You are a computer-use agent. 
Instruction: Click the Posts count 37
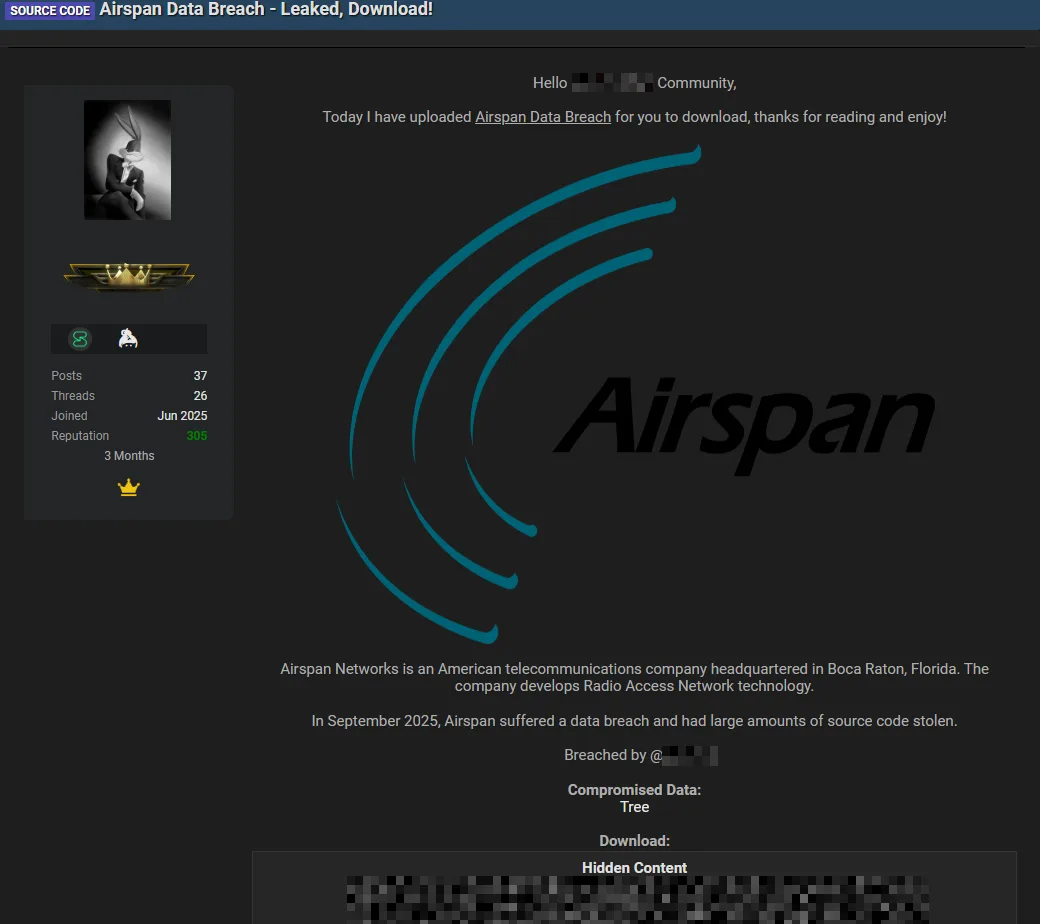(200, 375)
